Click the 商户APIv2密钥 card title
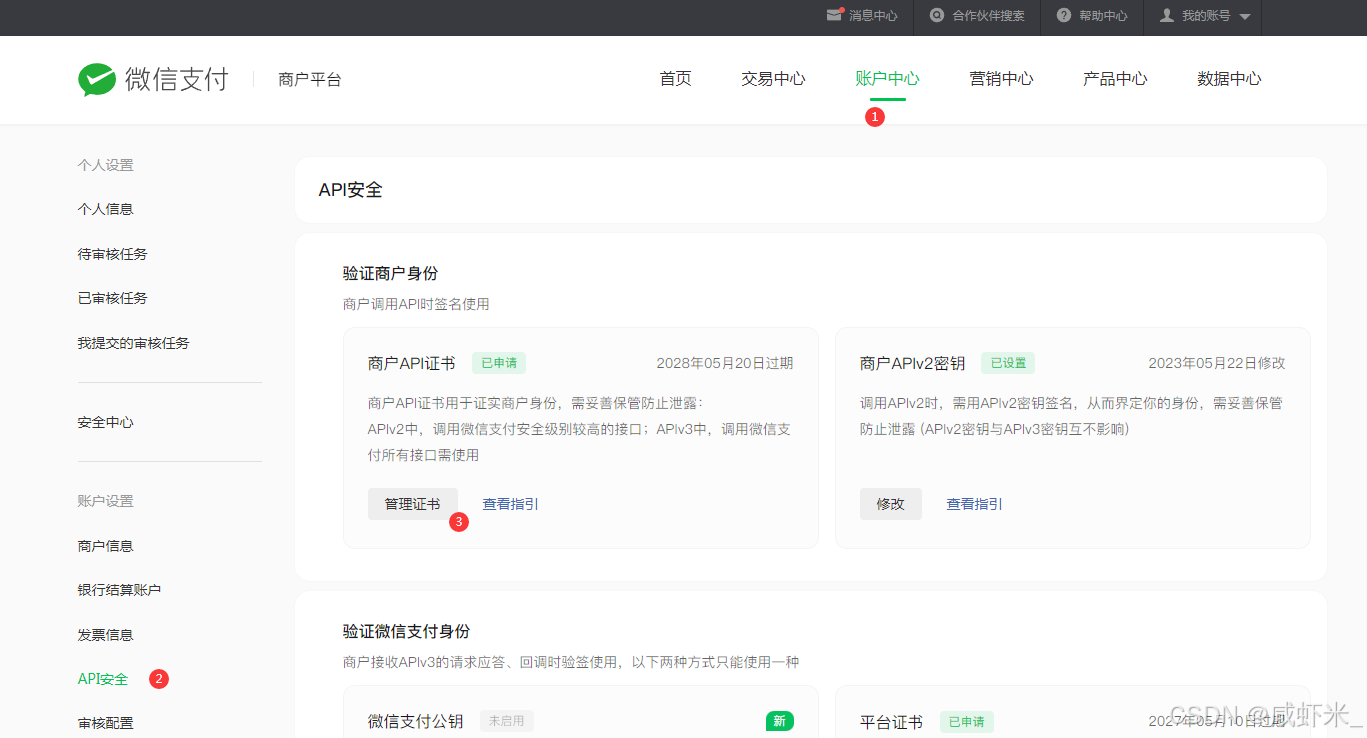The width and height of the screenshot is (1367, 738). (913, 363)
